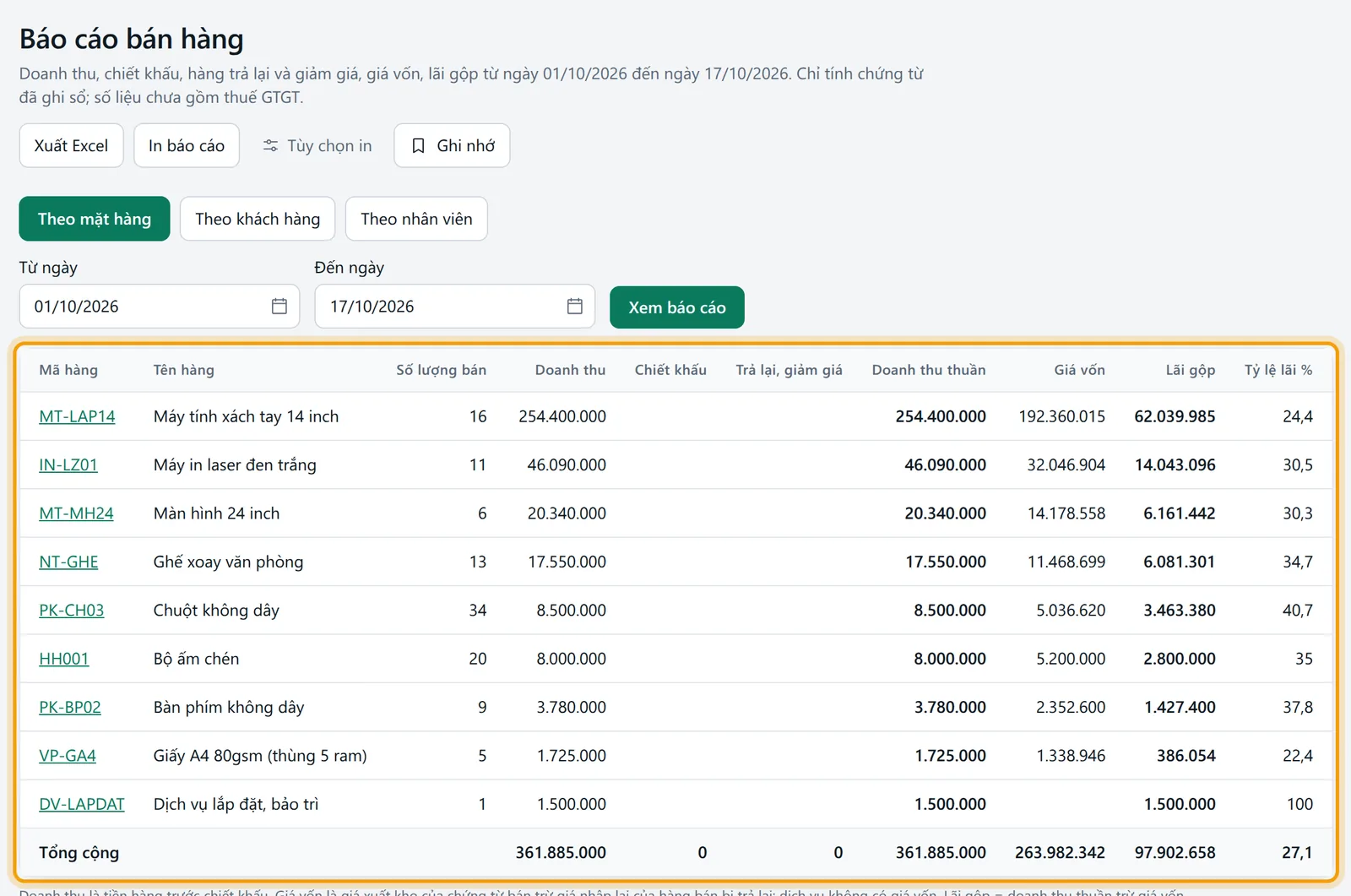Click the Đến ngày date input
Viewport: 1351px width, 896px height.
(455, 307)
